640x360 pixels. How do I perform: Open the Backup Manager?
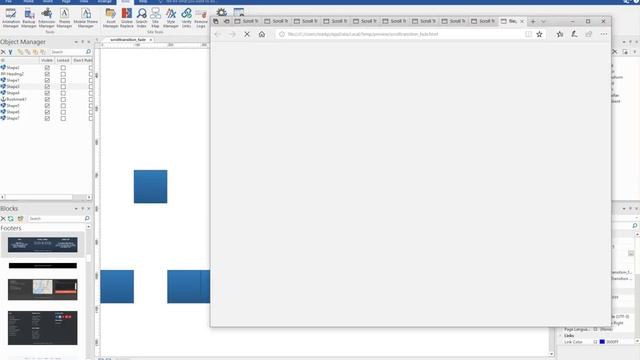[29, 18]
